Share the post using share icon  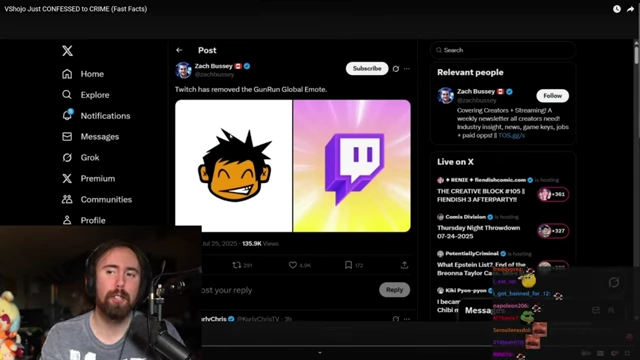pos(404,265)
